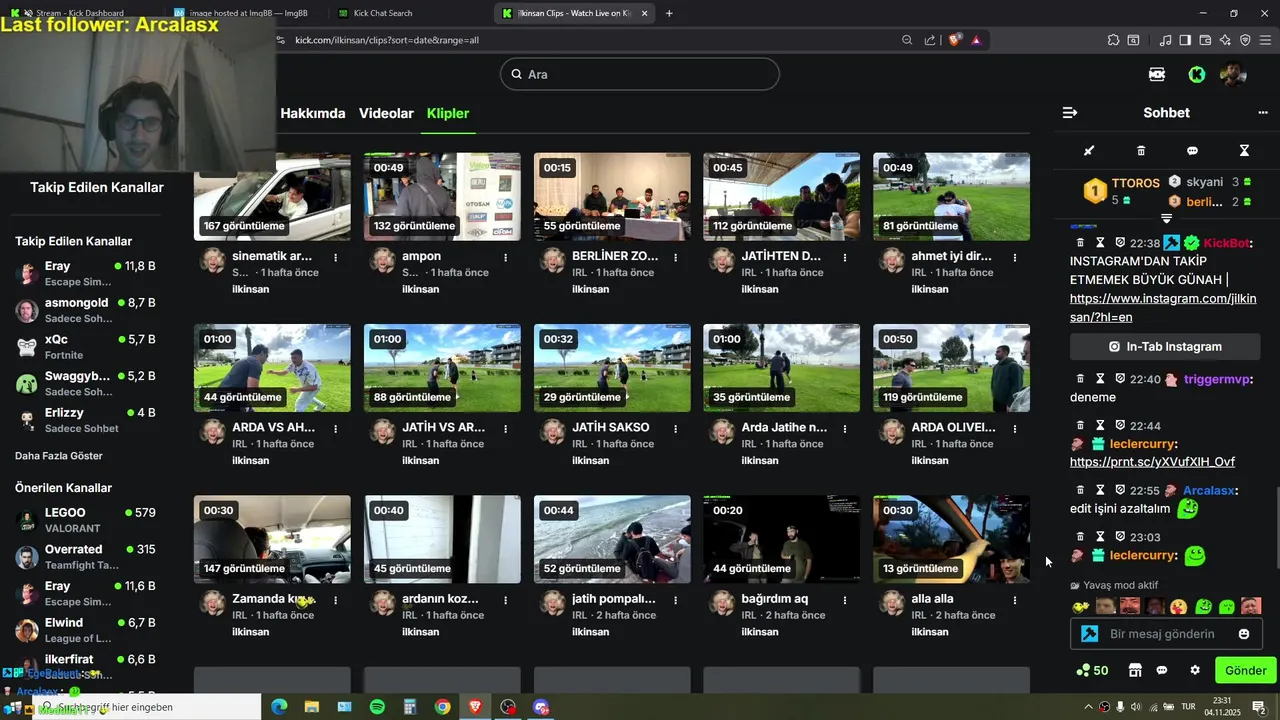
Task: Click the trash icon in chat toolbar
Action: [x=1141, y=151]
